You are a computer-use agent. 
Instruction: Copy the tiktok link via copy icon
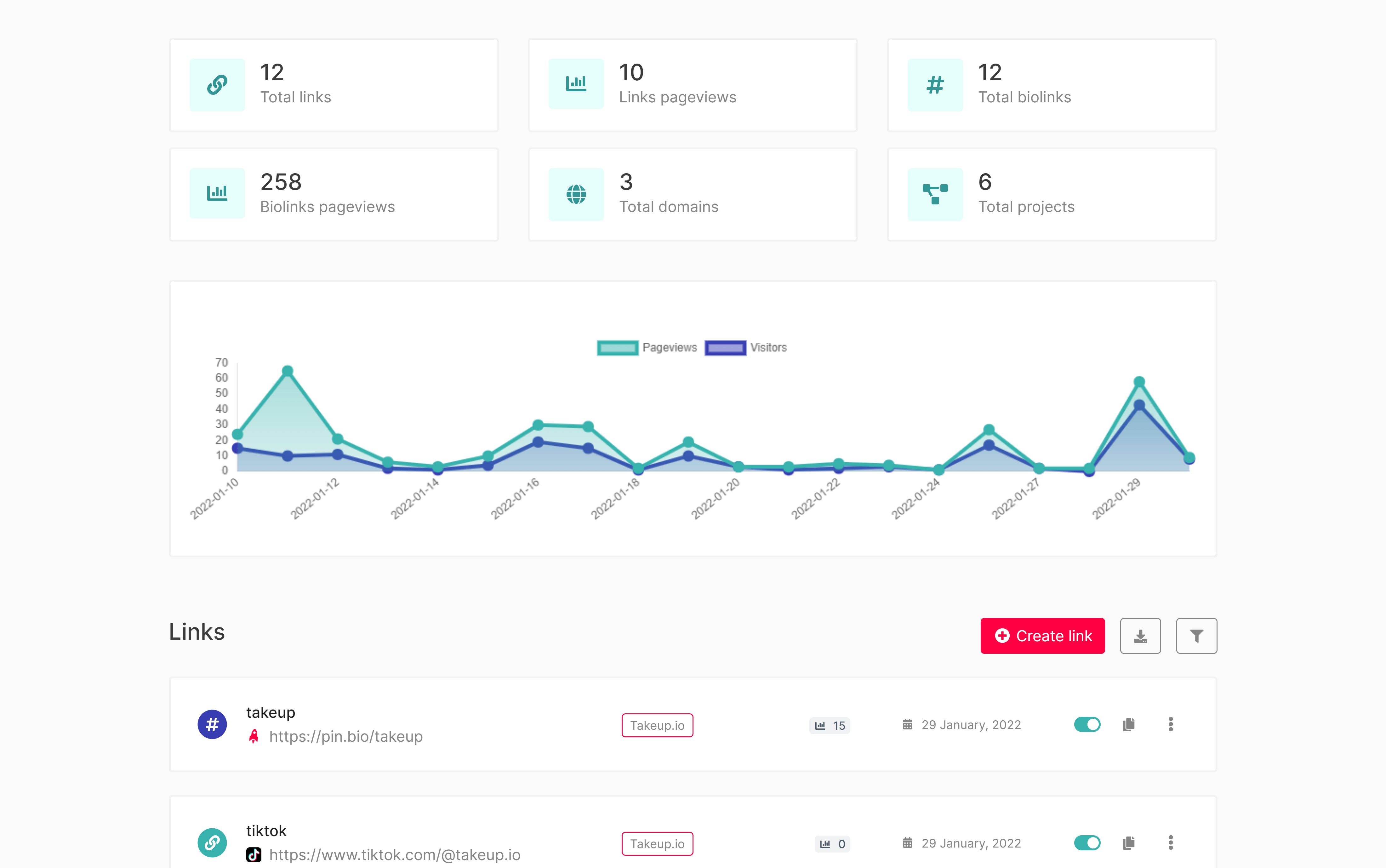[x=1128, y=843]
